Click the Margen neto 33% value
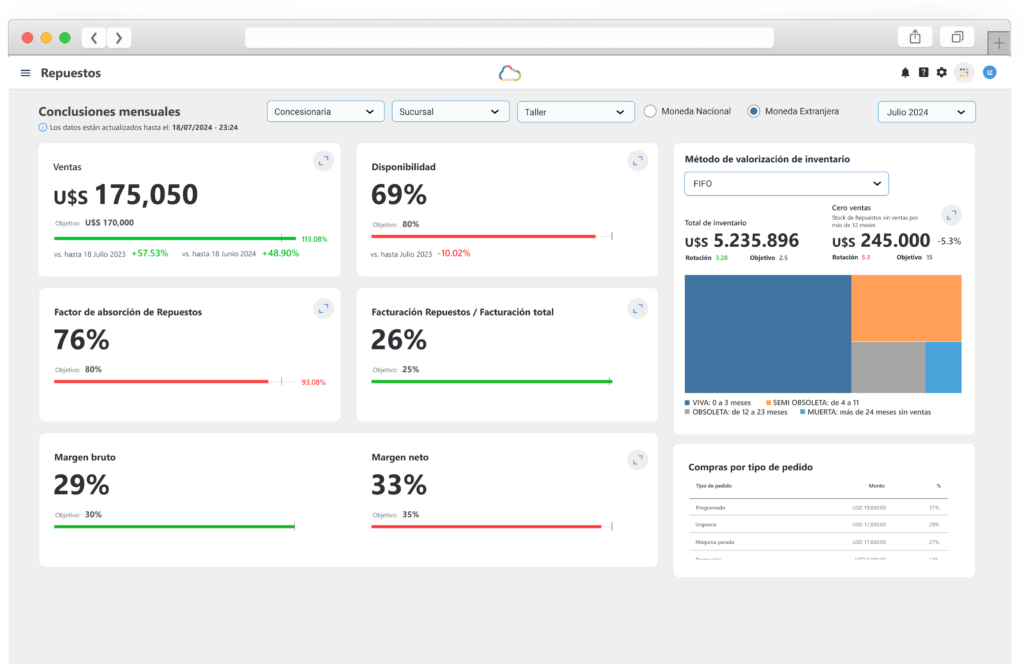 point(399,485)
